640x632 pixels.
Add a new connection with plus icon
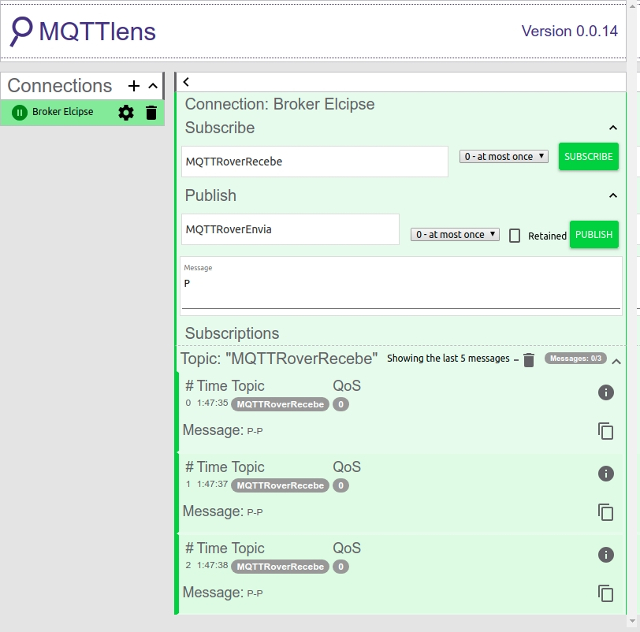[x=134, y=86]
